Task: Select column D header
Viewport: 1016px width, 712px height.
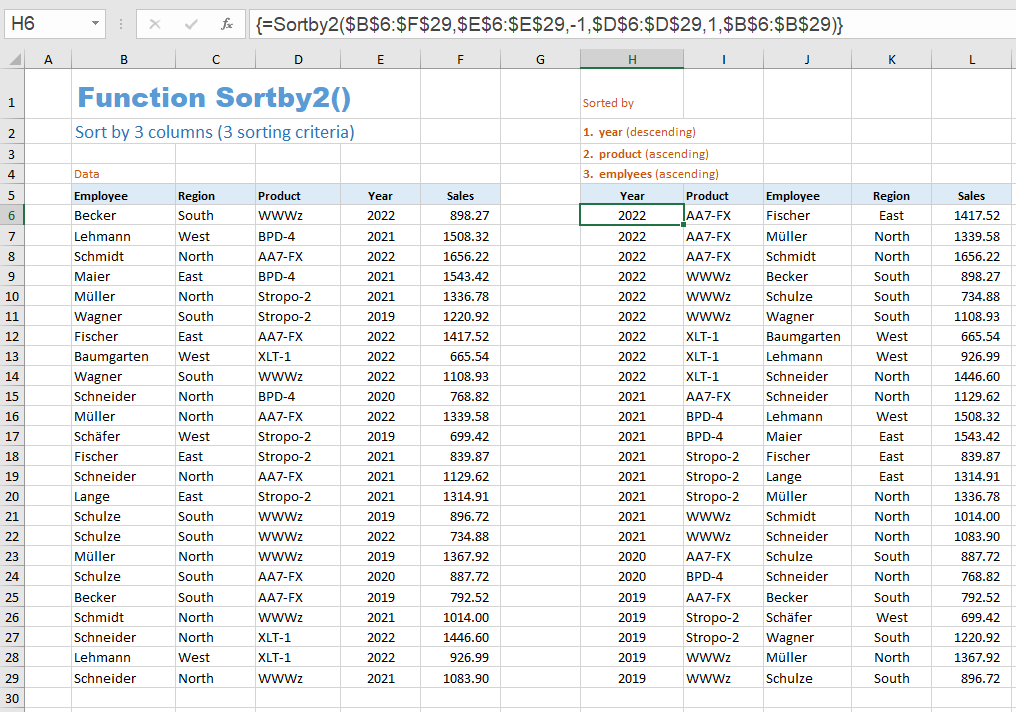Action: click(x=298, y=59)
